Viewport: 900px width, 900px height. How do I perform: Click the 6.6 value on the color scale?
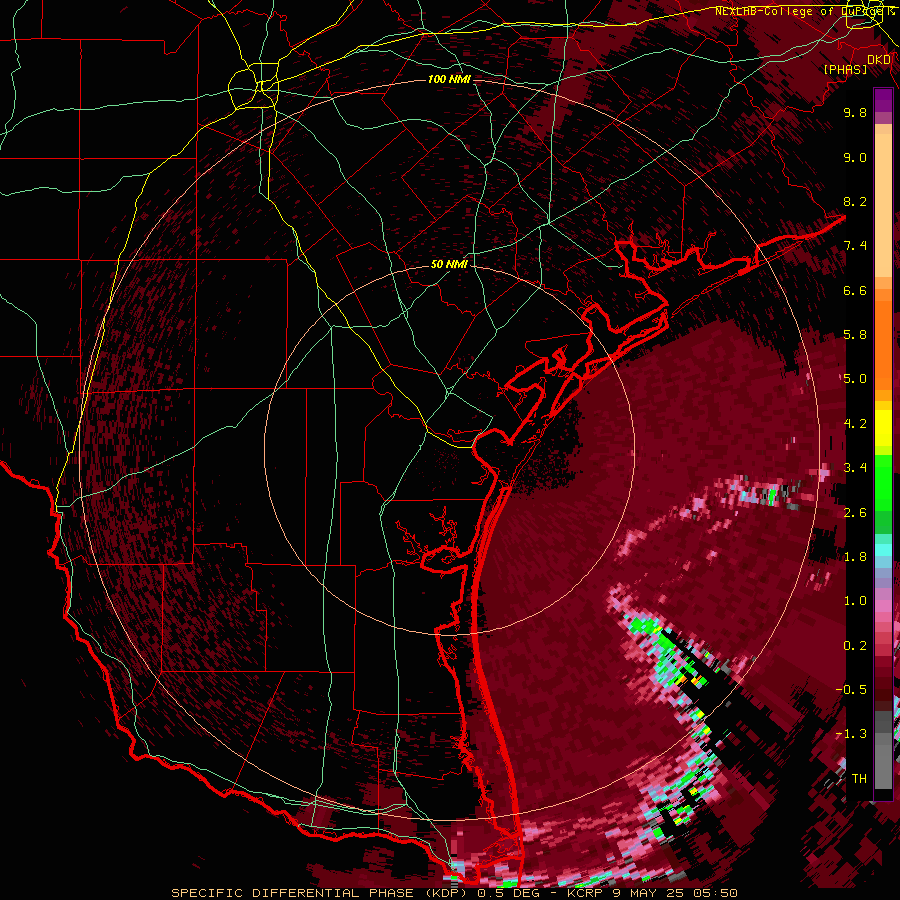click(x=855, y=290)
